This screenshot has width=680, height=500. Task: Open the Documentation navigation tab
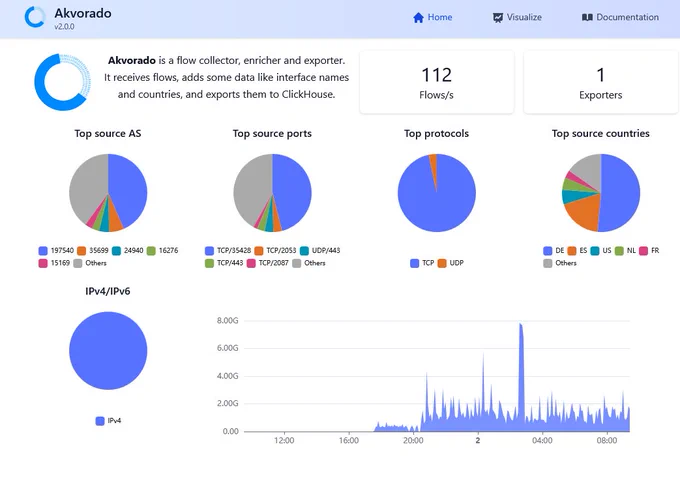620,17
